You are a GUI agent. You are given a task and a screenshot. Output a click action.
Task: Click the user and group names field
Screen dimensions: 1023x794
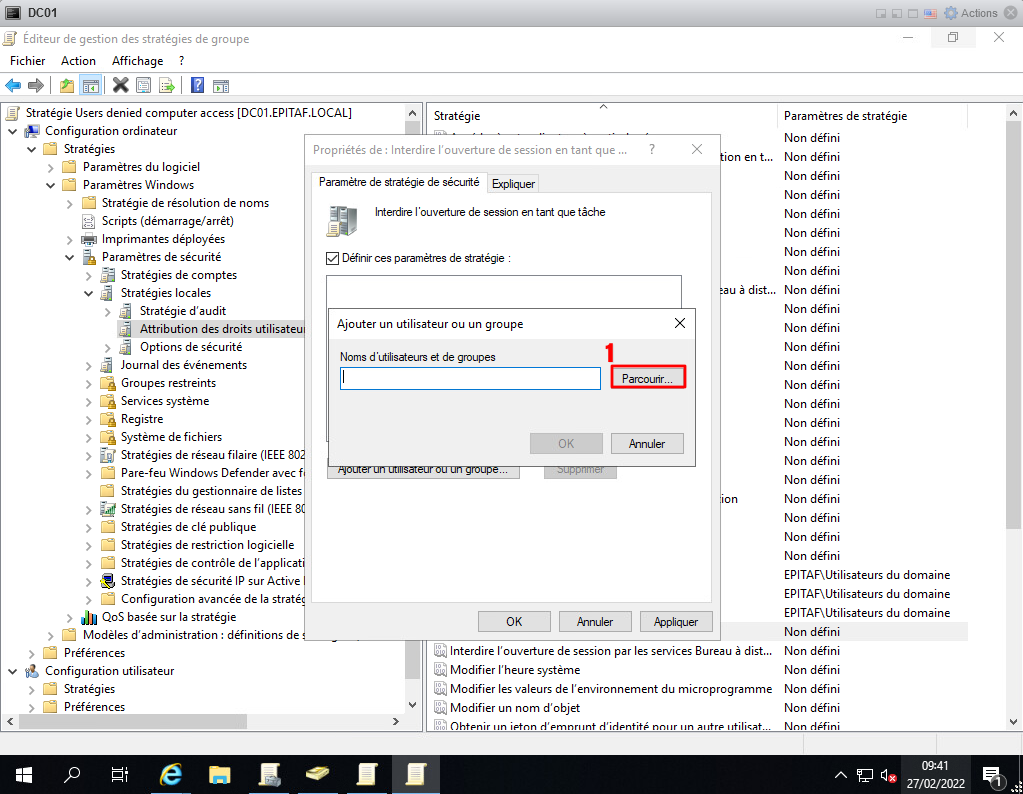(x=469, y=379)
